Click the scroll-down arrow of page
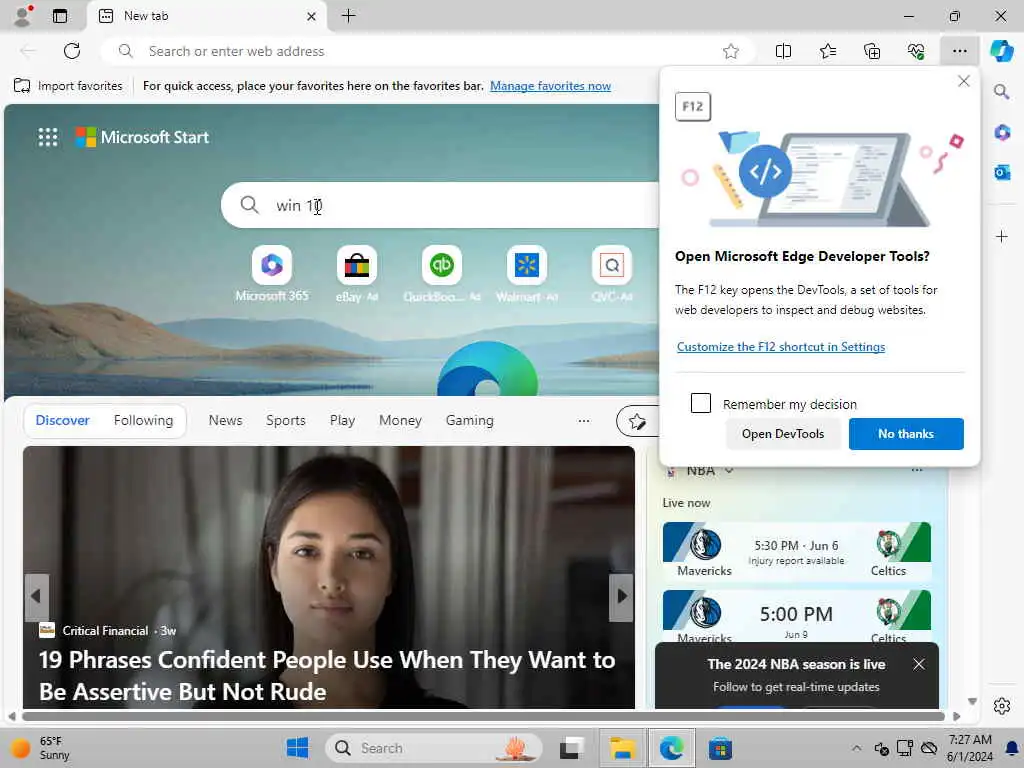1024x768 pixels. click(x=972, y=701)
